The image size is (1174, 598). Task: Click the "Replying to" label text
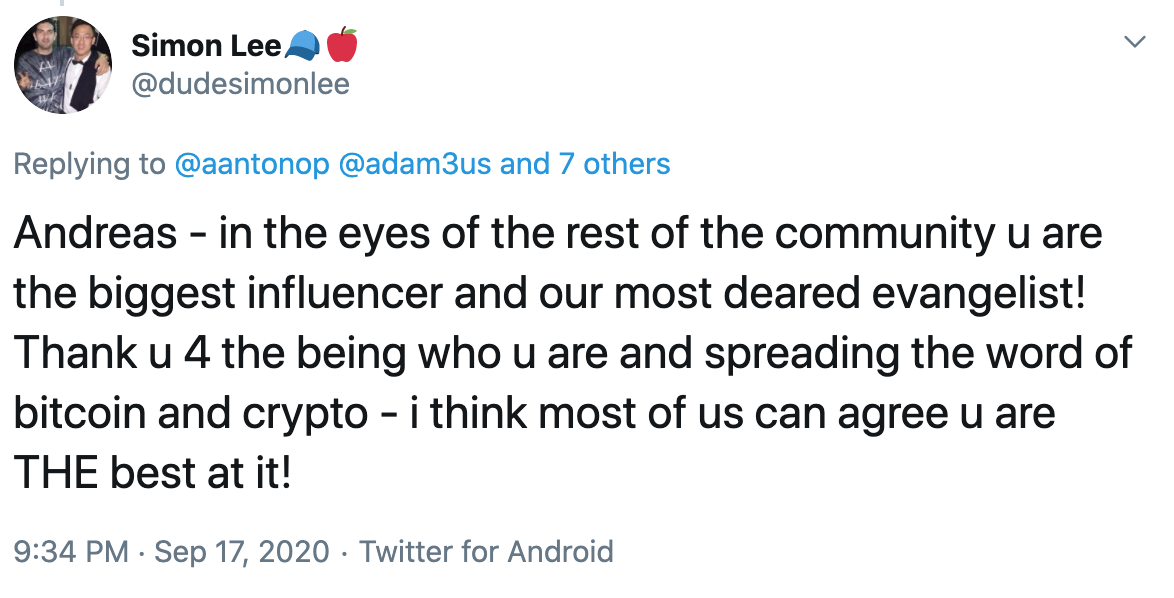pos(90,164)
